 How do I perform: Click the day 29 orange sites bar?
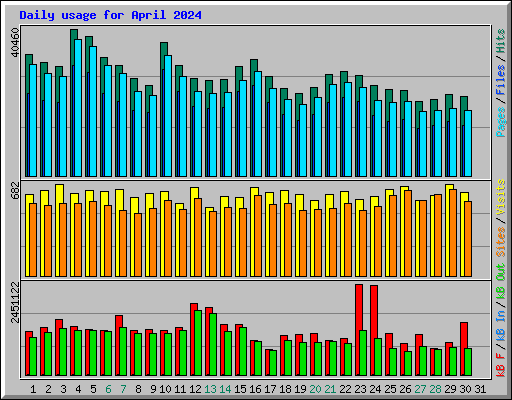(453, 233)
